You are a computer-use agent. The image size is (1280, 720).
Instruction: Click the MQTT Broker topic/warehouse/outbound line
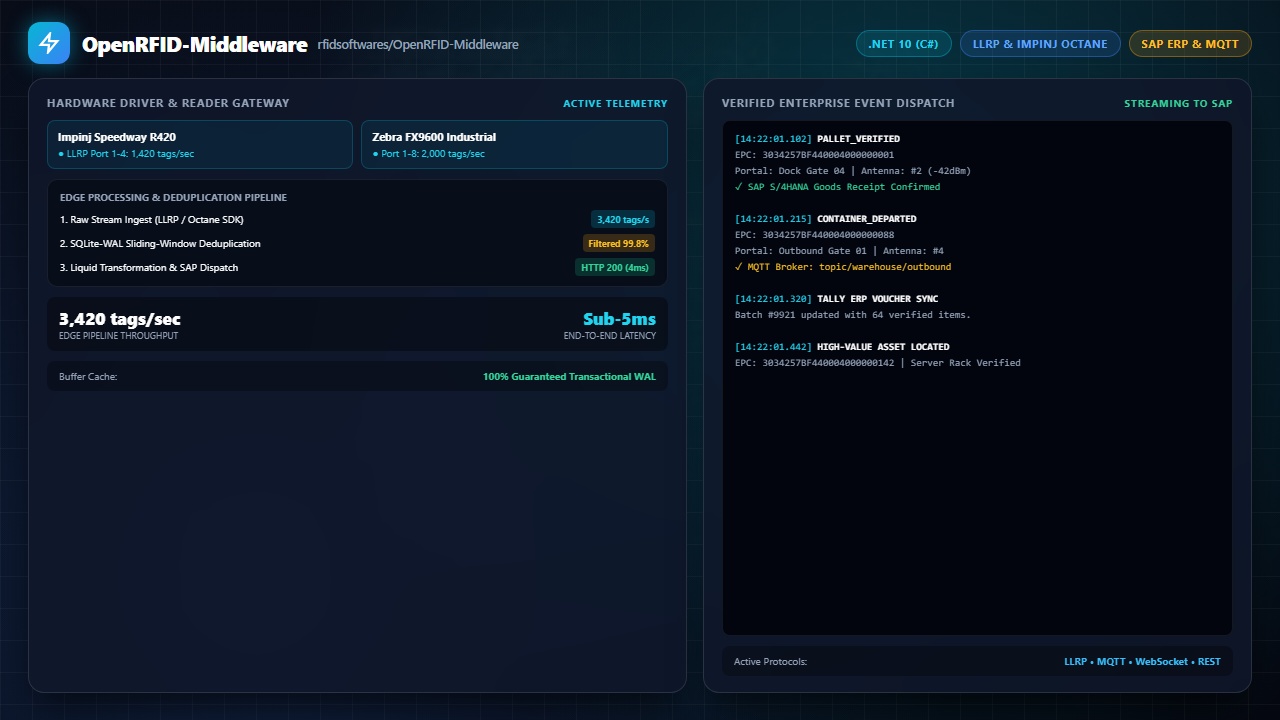843,267
